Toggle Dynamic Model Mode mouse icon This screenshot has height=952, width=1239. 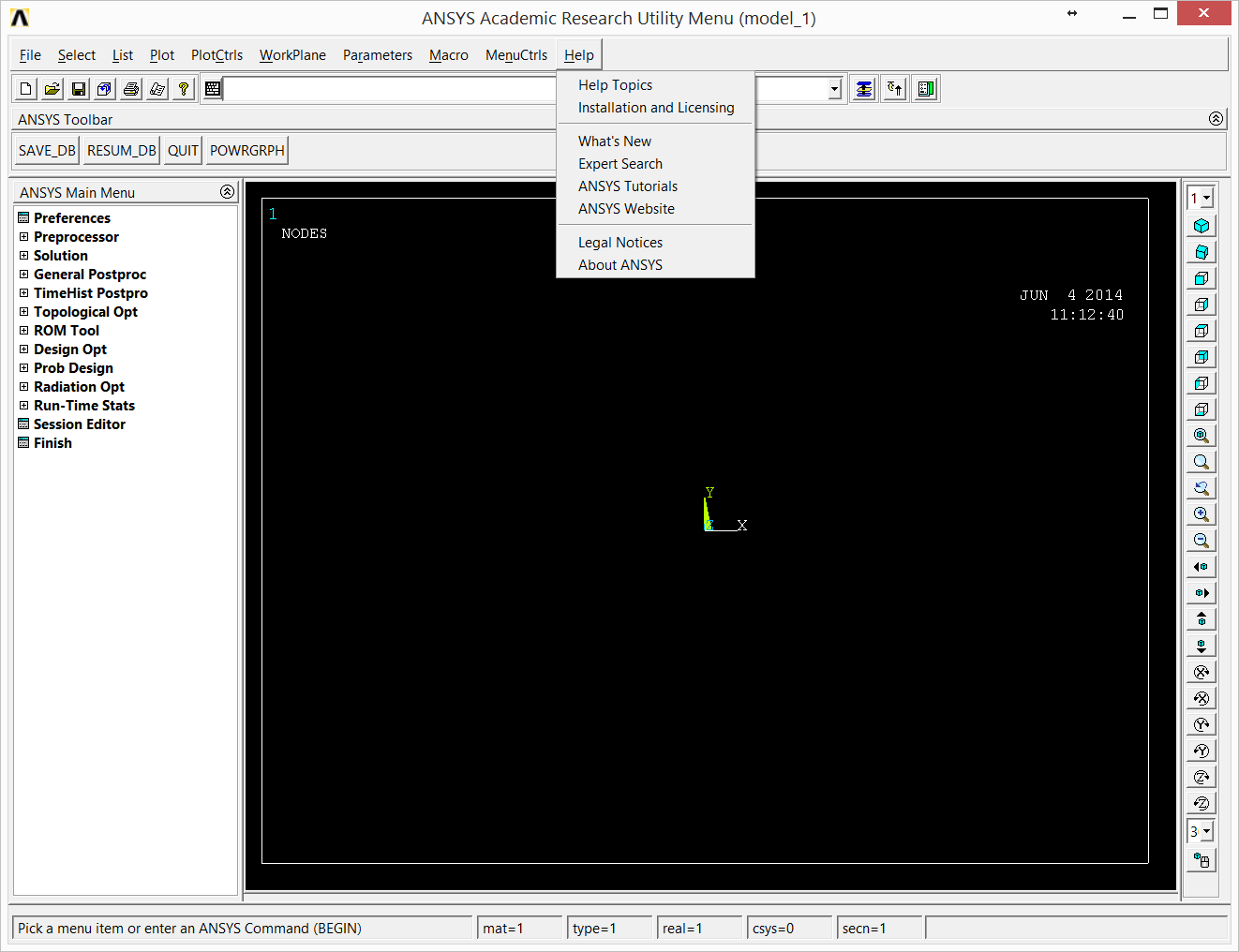tap(1202, 860)
